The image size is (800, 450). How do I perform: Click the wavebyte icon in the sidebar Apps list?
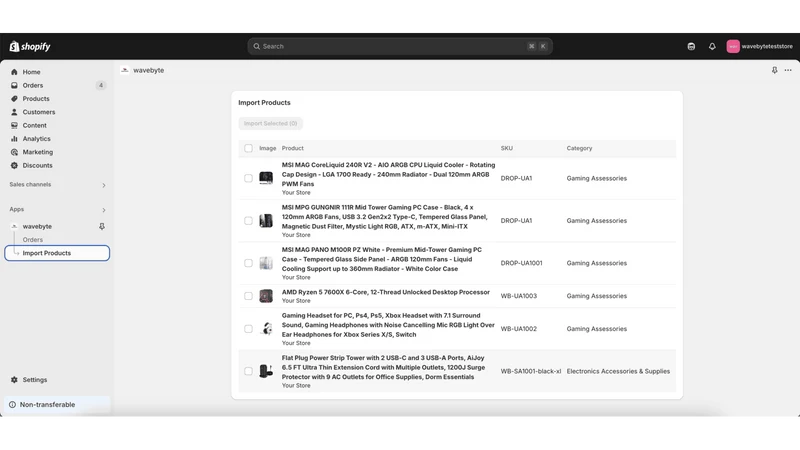14,226
